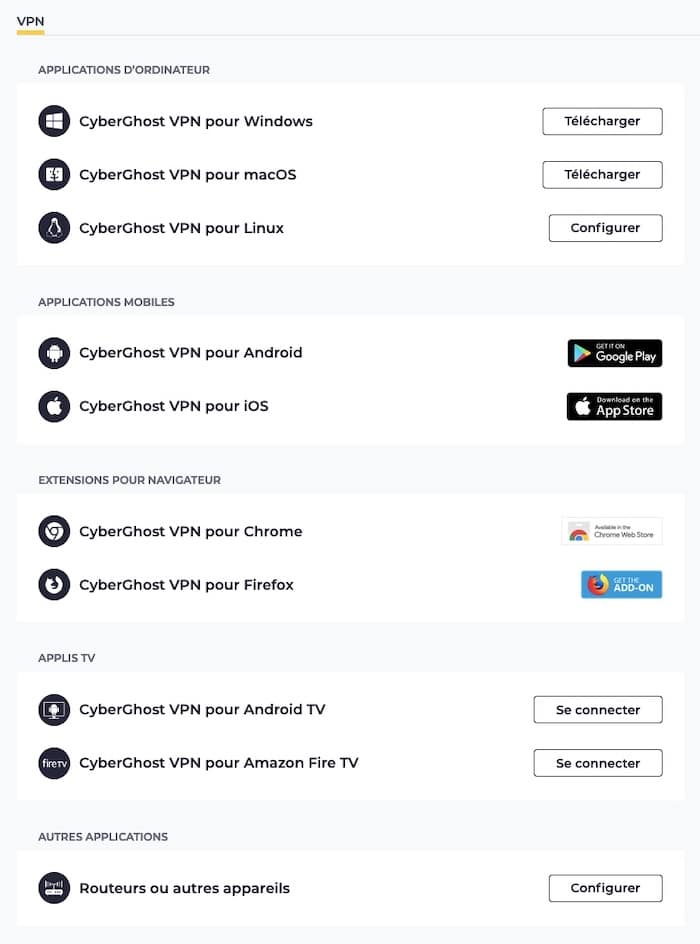Configure routers or other devices
Viewport: 700px width, 944px height.
pos(605,888)
